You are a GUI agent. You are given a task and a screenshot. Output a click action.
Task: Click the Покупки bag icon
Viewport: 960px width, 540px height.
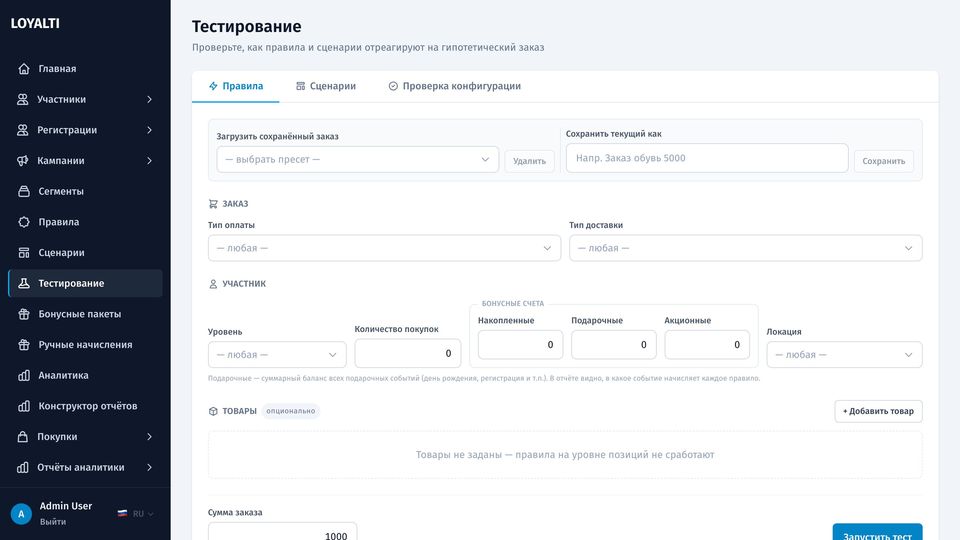pyautogui.click(x=23, y=437)
